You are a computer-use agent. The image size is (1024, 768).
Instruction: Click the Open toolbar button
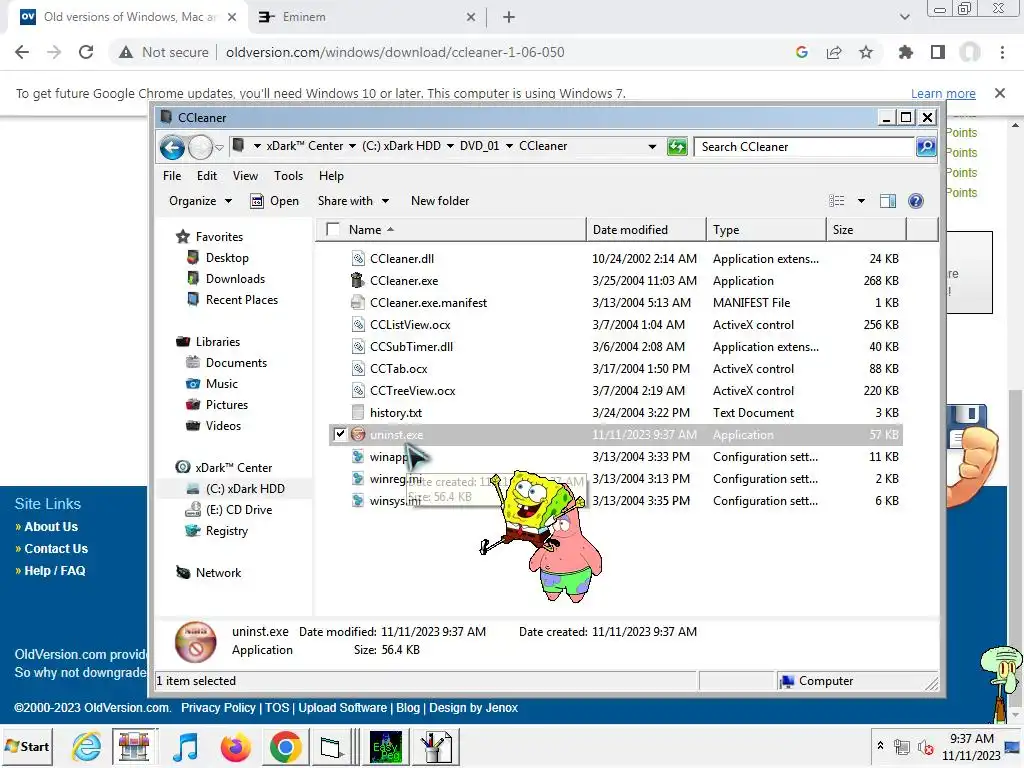point(275,201)
